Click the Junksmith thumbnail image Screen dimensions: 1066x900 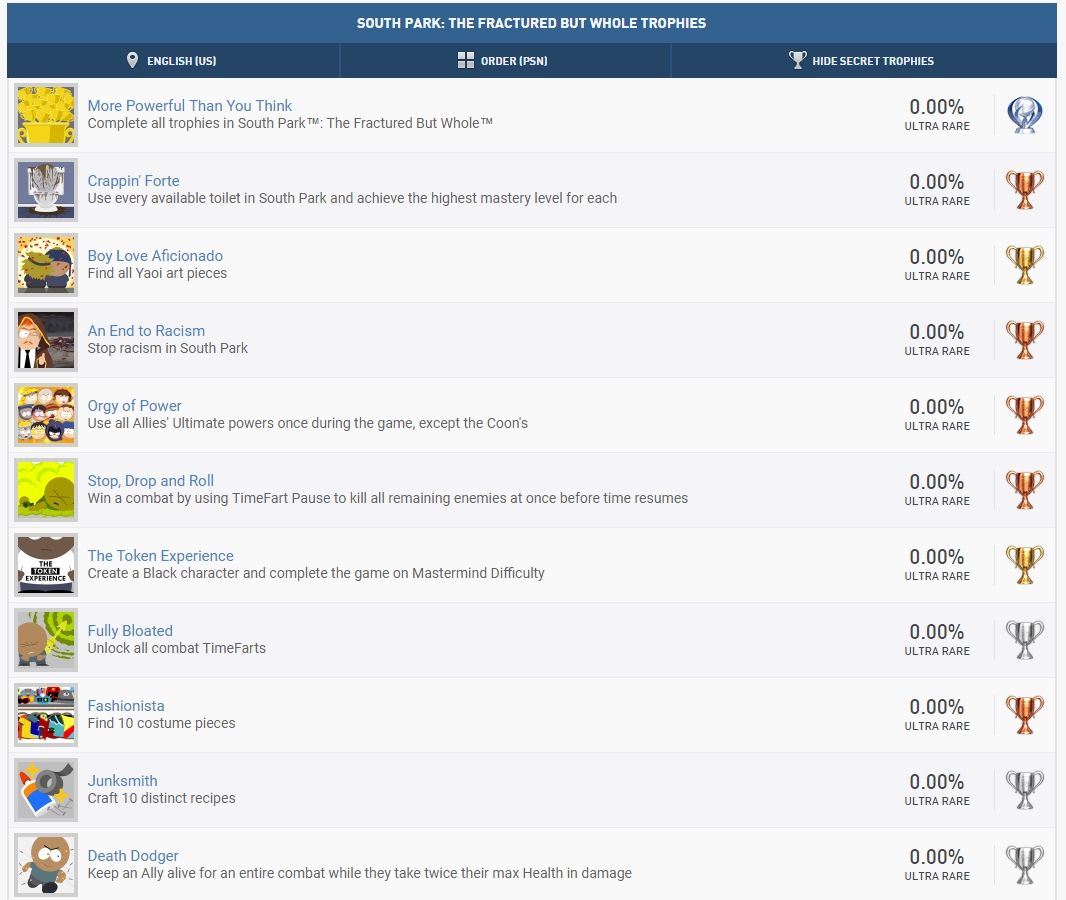coord(46,790)
